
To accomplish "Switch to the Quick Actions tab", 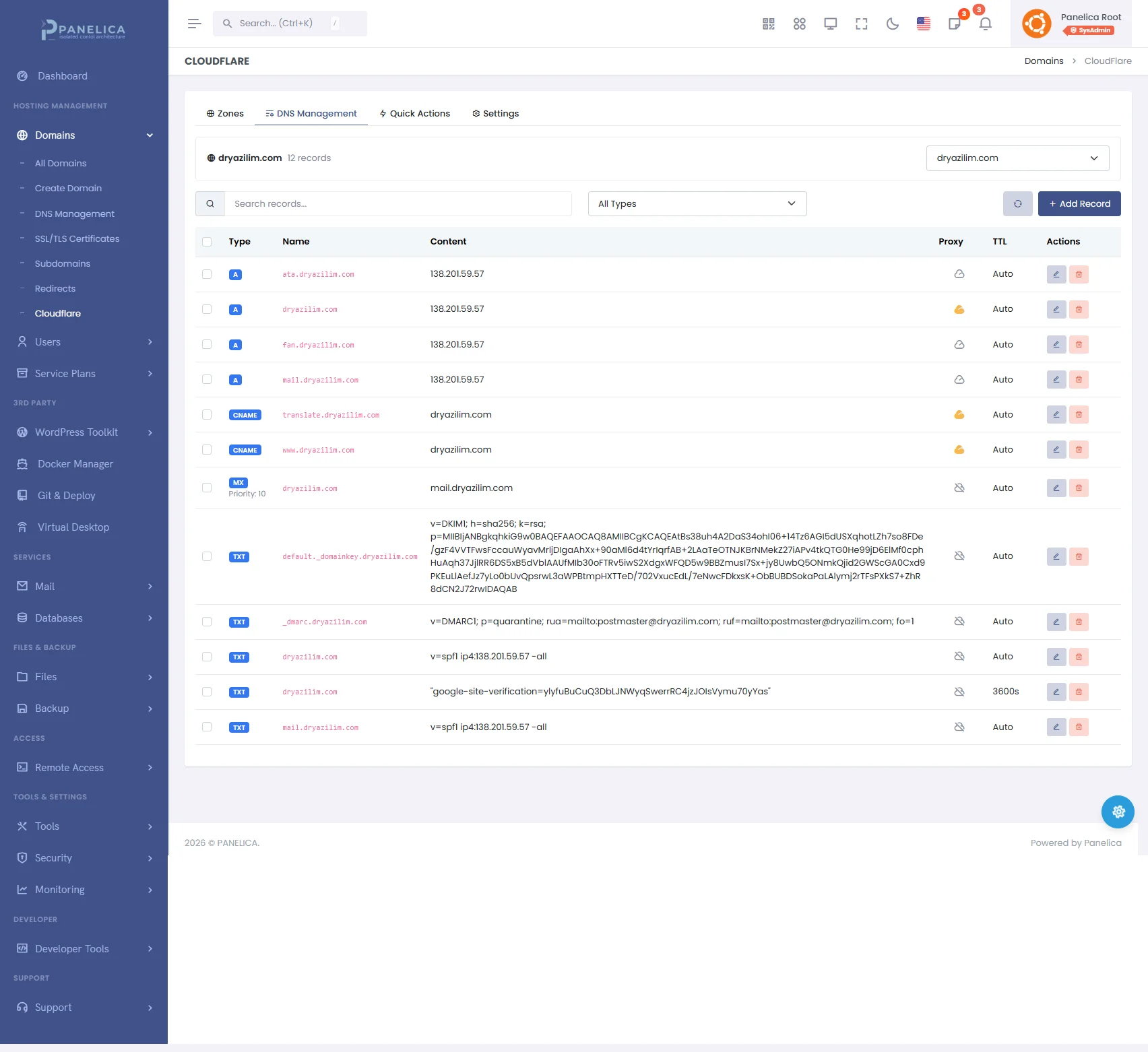I will coord(414,114).
